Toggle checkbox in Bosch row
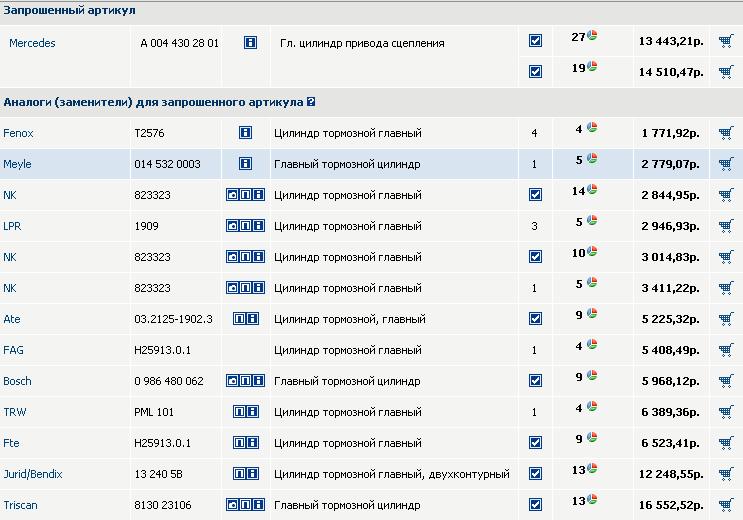 point(535,381)
